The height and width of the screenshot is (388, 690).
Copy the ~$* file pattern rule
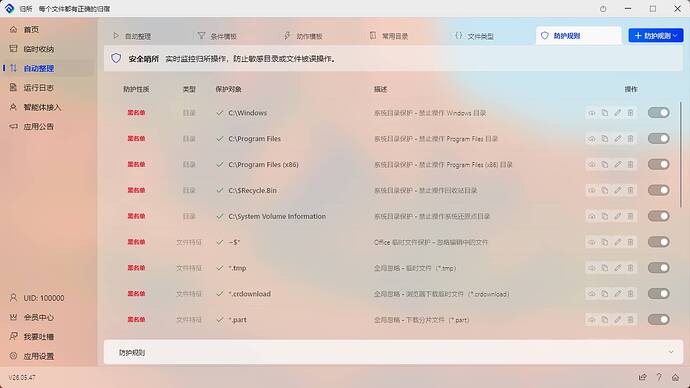(x=605, y=242)
